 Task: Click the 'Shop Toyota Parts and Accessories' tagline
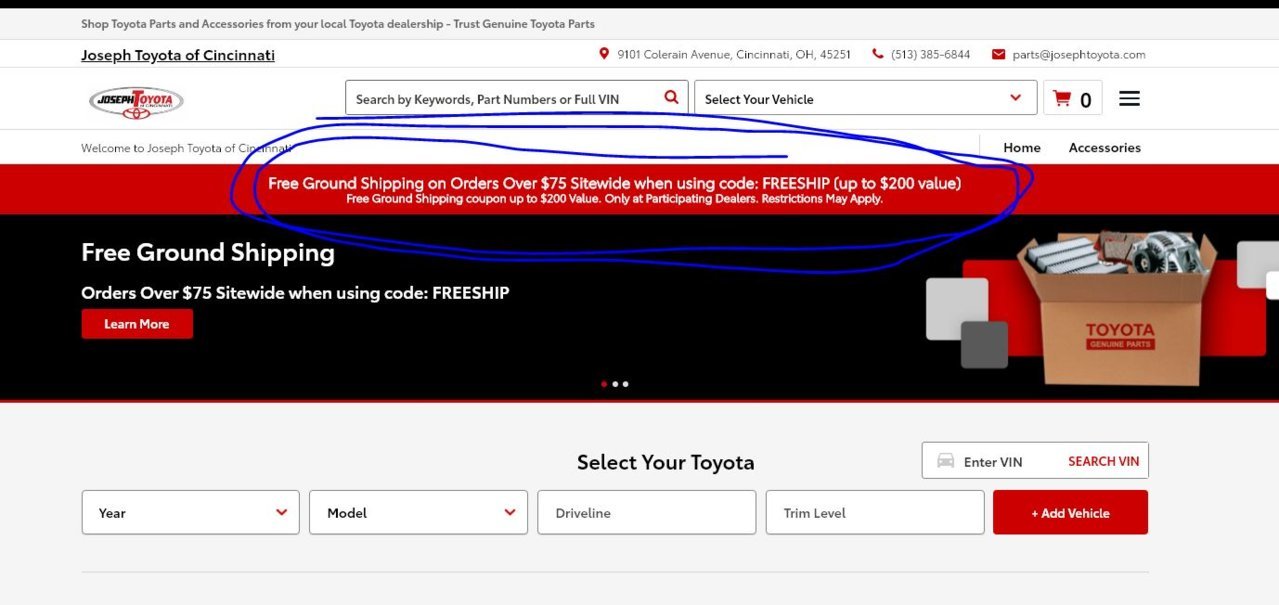[338, 24]
